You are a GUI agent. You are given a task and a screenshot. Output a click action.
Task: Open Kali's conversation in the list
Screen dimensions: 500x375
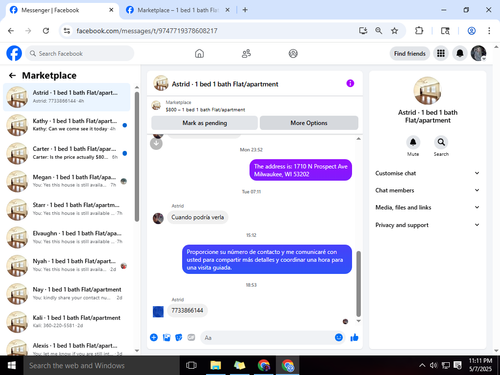pos(67,322)
